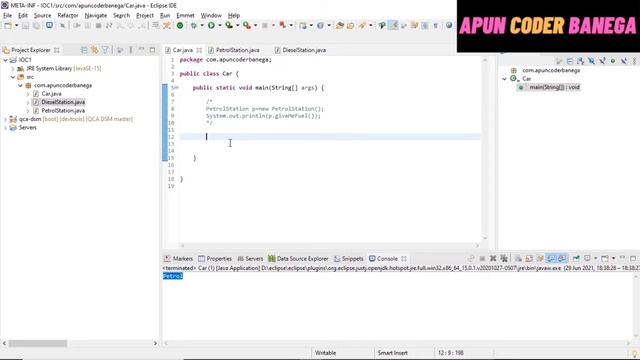Collapse the IOC1 project node
This screenshot has height=360, width=640.
pyautogui.click(x=5, y=60)
